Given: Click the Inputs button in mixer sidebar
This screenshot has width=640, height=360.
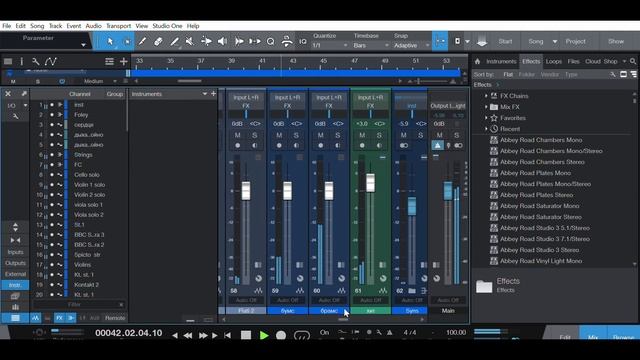Looking at the screenshot, I should pos(16,253).
